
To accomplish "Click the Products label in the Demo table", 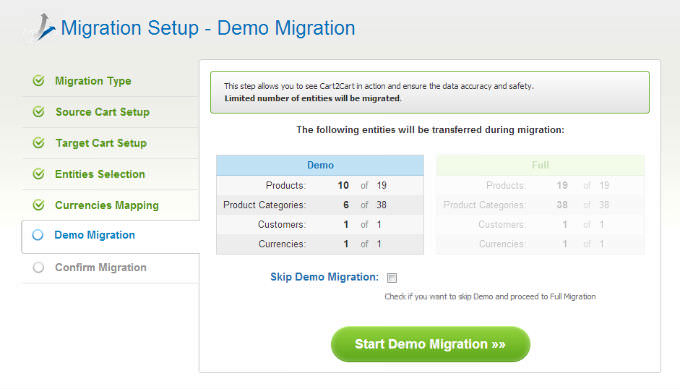I will tap(286, 185).
